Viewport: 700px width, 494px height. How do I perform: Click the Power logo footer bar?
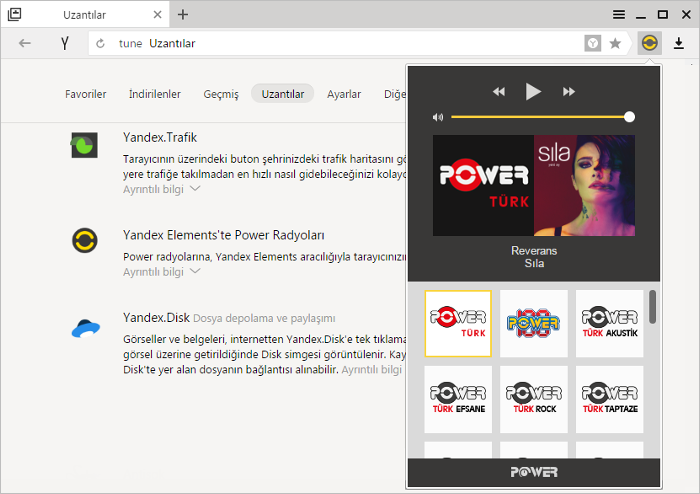click(x=533, y=472)
